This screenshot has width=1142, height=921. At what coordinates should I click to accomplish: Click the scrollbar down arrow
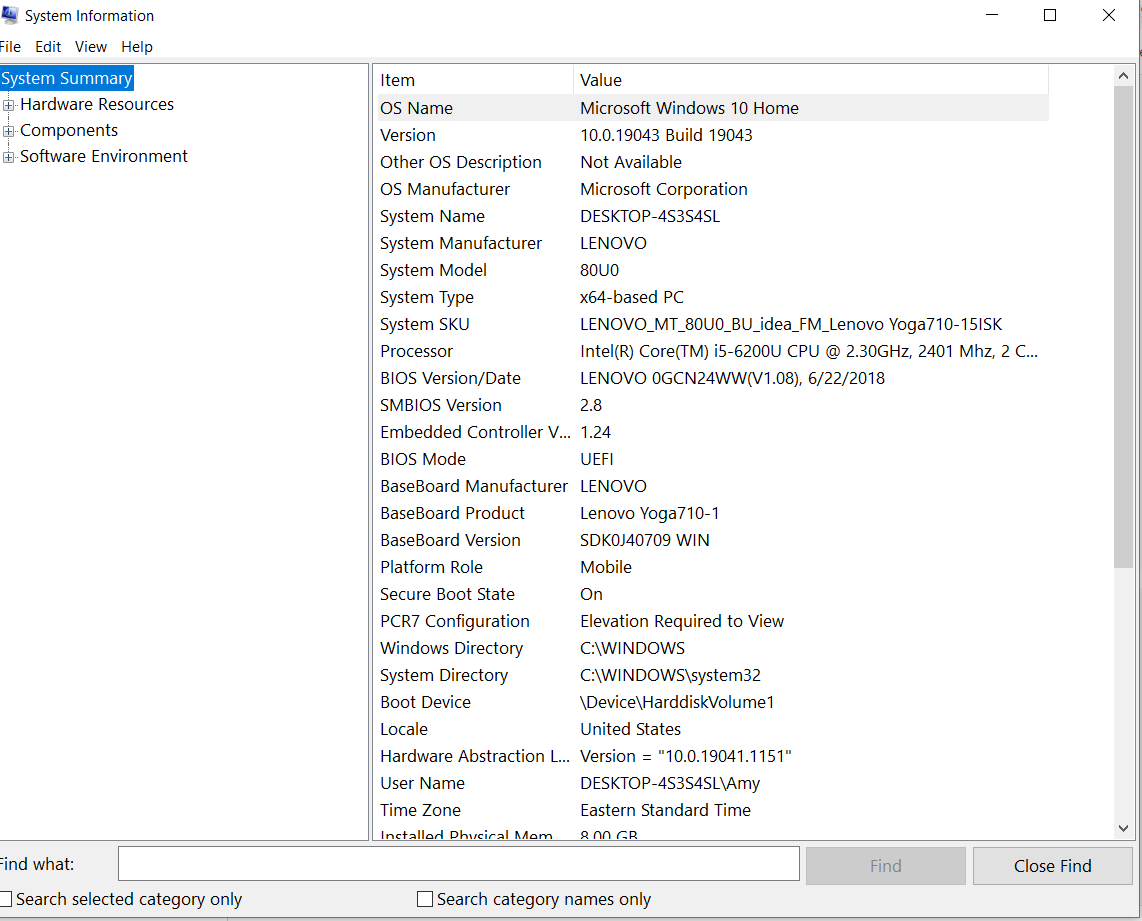click(1123, 829)
